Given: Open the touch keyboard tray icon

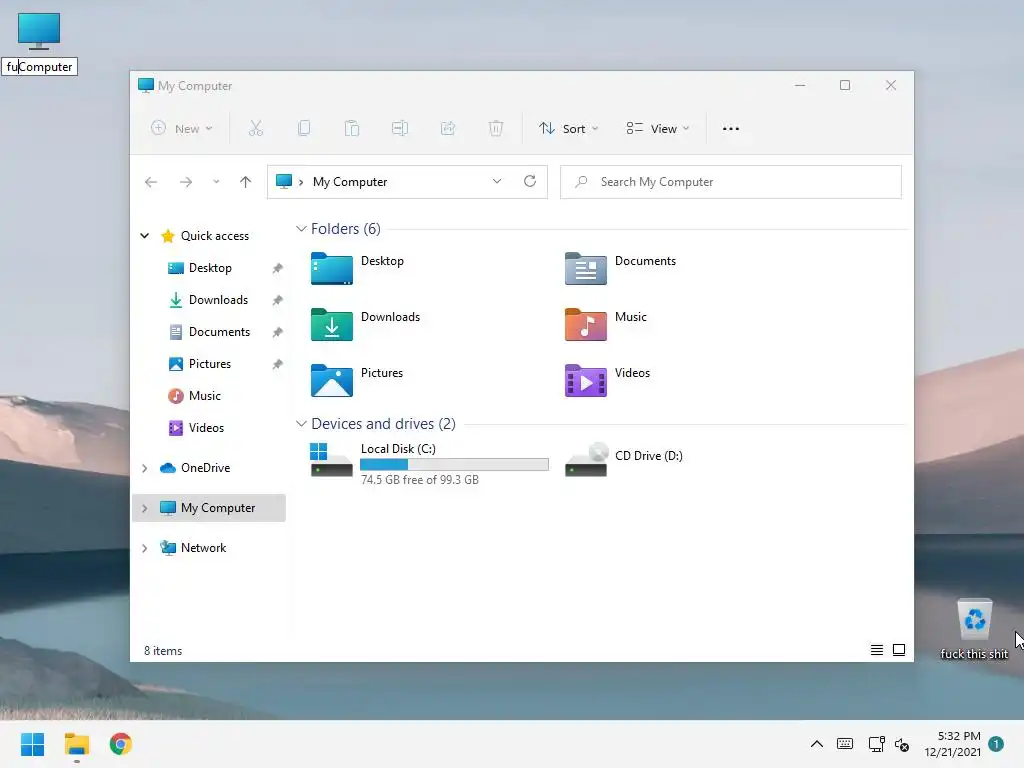Looking at the screenshot, I should [845, 744].
